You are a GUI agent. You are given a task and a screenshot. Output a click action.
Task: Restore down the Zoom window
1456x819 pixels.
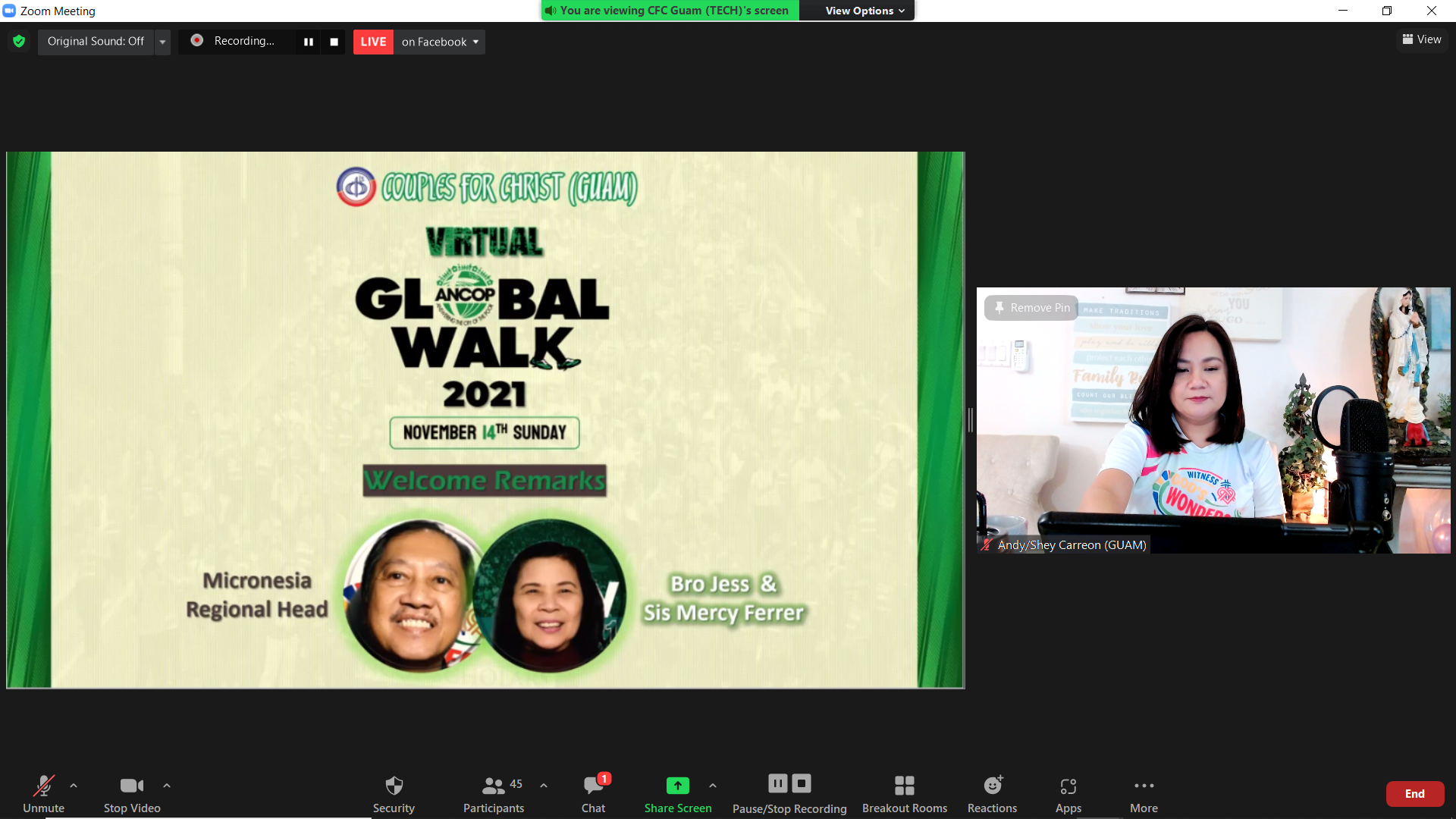click(x=1387, y=11)
